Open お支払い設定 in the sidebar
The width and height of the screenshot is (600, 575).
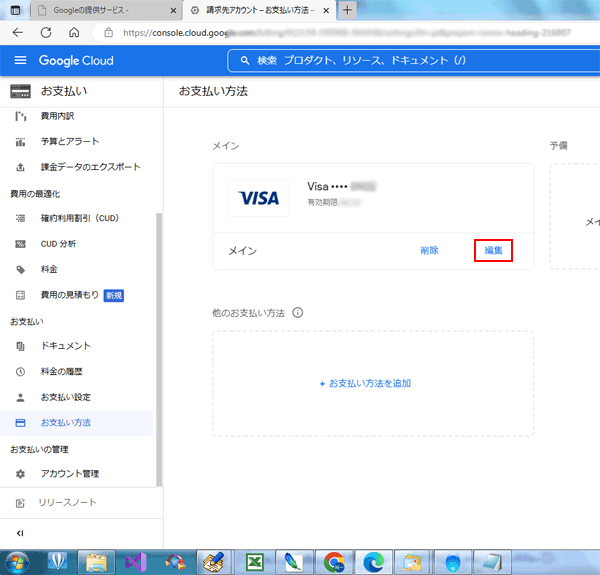click(66, 397)
